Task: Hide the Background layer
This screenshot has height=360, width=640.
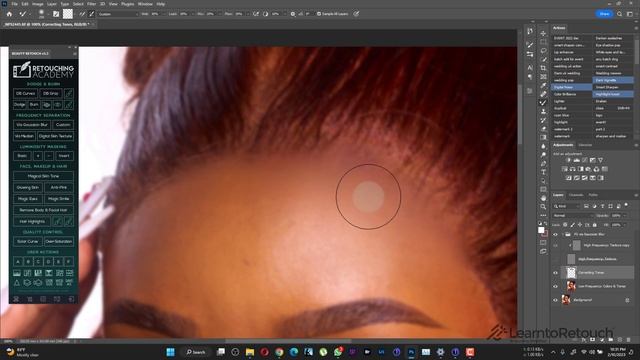Action: pos(555,300)
